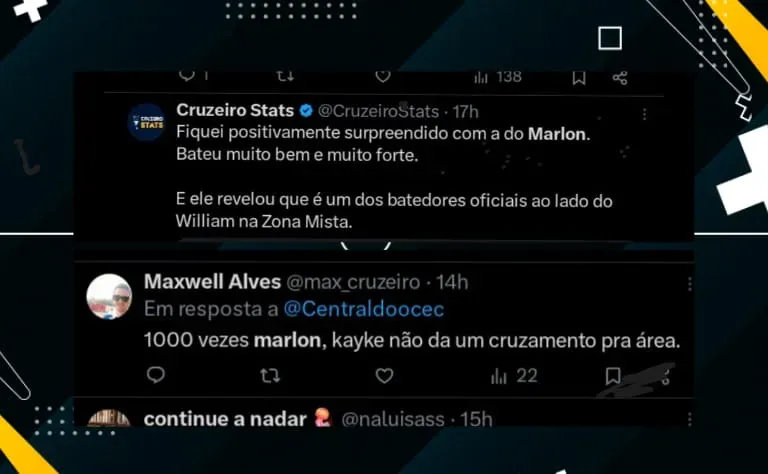Like the Maxwell Alves tweet
The height and width of the screenshot is (474, 768).
click(384, 376)
